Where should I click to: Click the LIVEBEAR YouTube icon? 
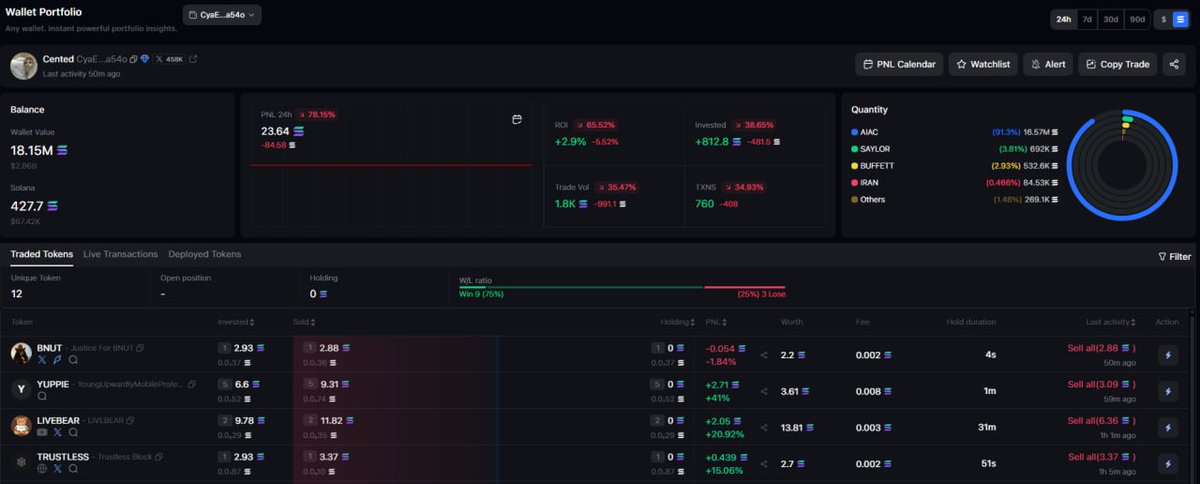[x=42, y=432]
